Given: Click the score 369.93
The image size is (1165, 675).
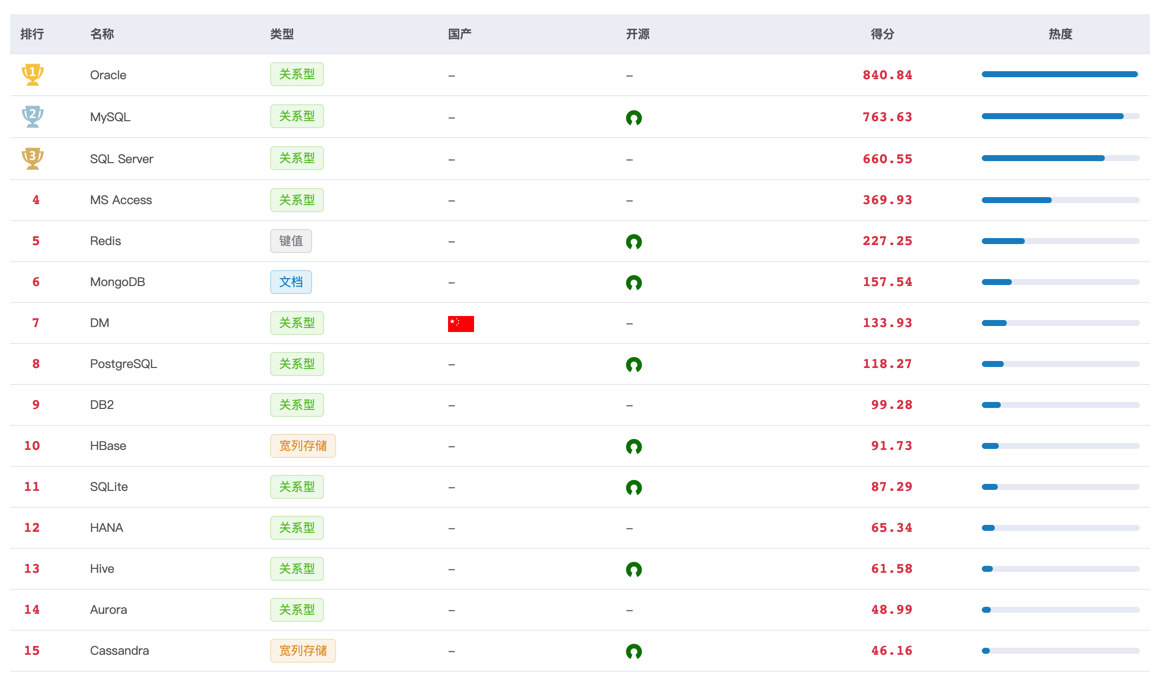Looking at the screenshot, I should (x=887, y=200).
